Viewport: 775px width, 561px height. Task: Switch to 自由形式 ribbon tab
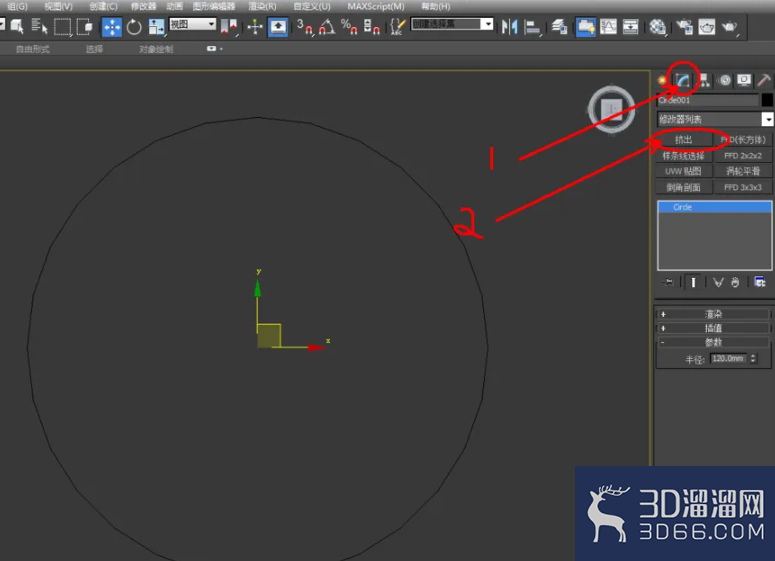(33, 49)
